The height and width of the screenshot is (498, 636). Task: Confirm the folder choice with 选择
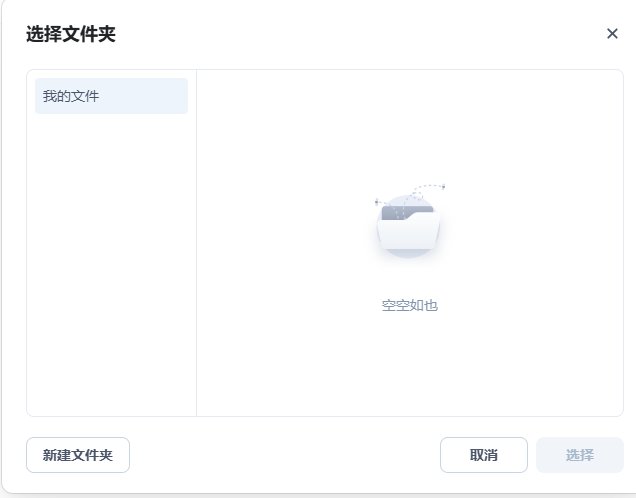click(x=579, y=455)
